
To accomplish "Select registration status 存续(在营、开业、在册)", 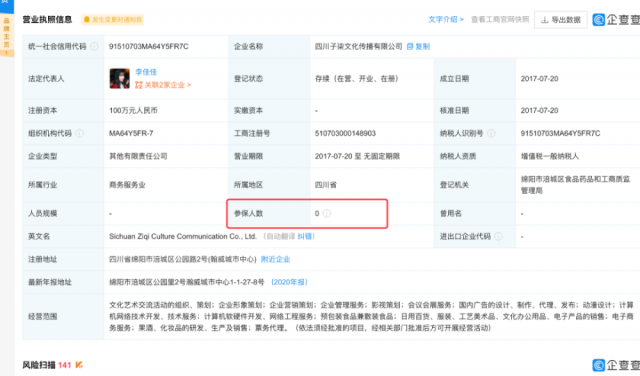I will coord(357,78).
